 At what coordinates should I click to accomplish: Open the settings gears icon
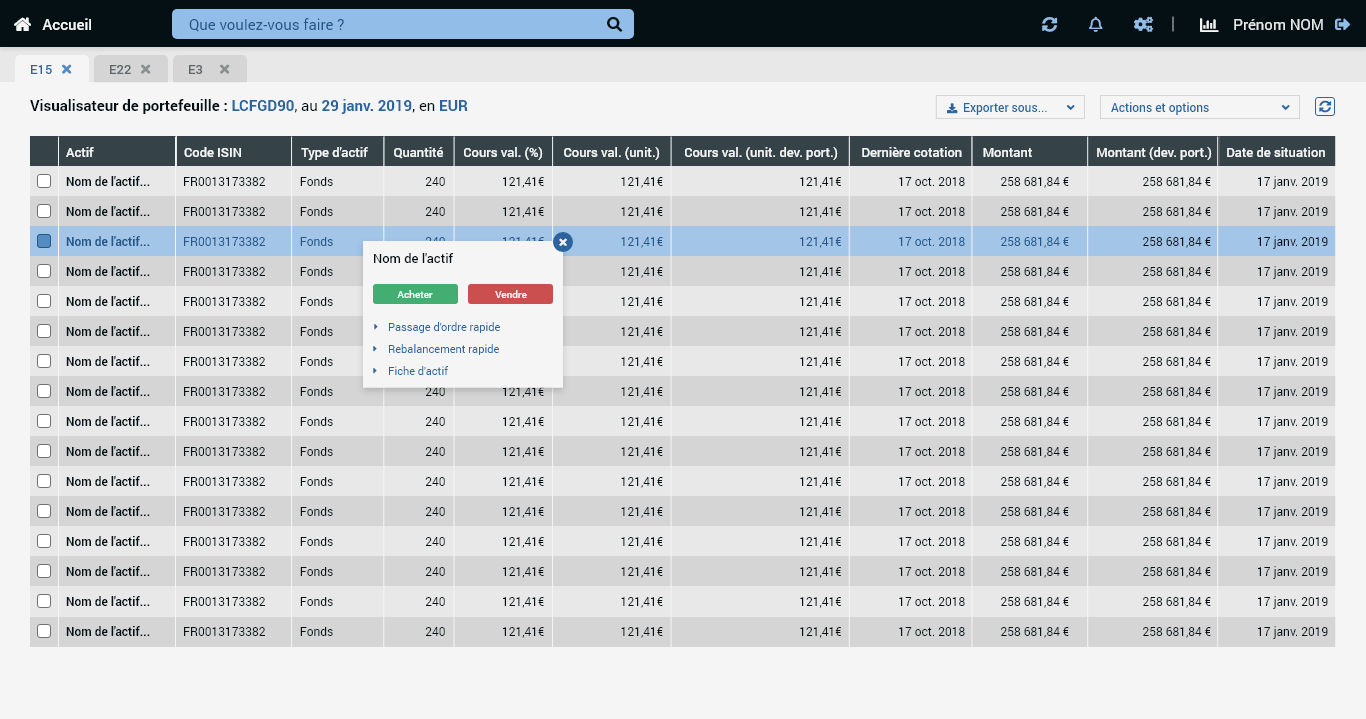(1143, 24)
